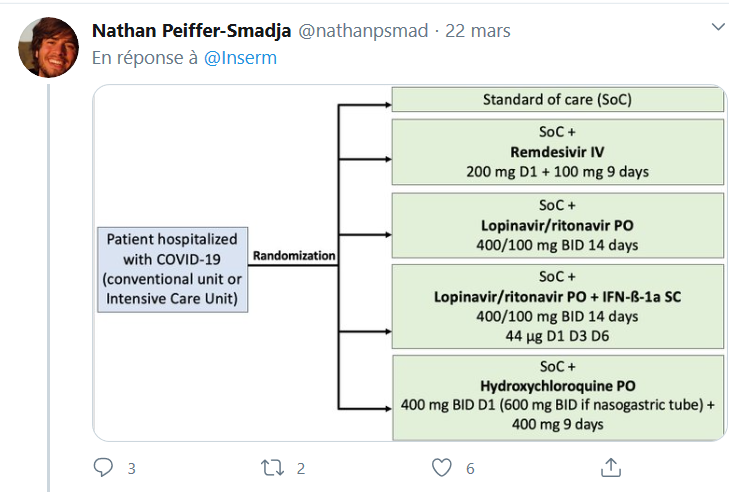
Task: Click the Lopinavir/ritonavir PO + IFN-ß-1a box
Action: (557, 306)
